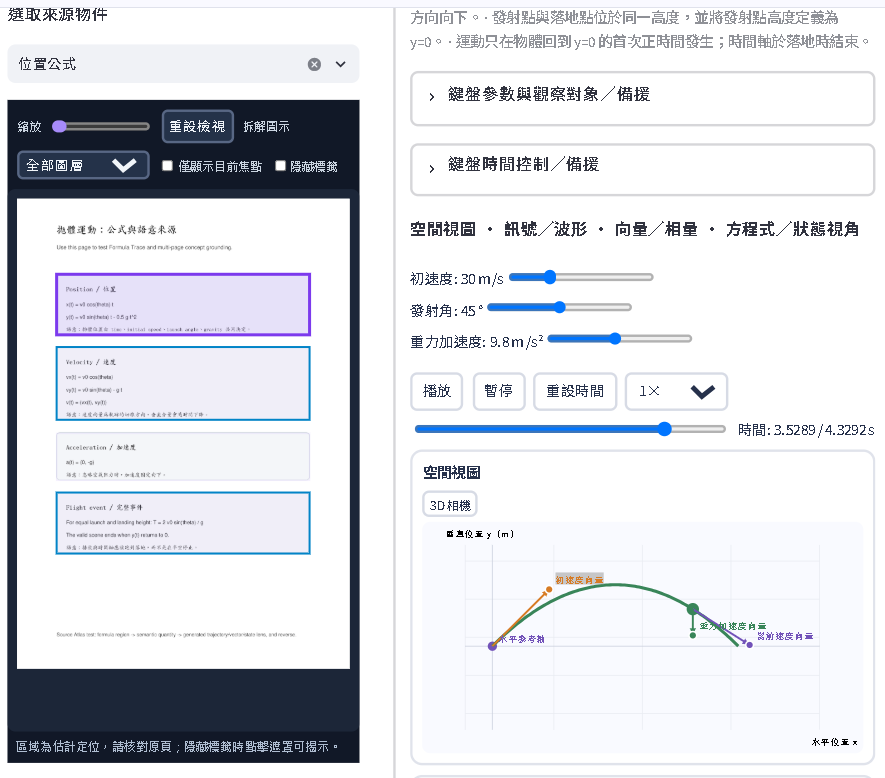Click the 重設檢視 button
Viewport: 885px width, 778px height.
[198, 126]
